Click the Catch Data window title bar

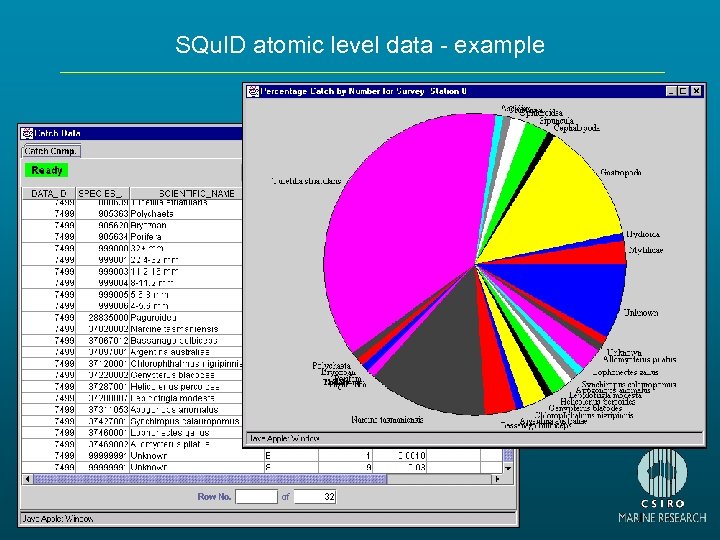pos(131,134)
